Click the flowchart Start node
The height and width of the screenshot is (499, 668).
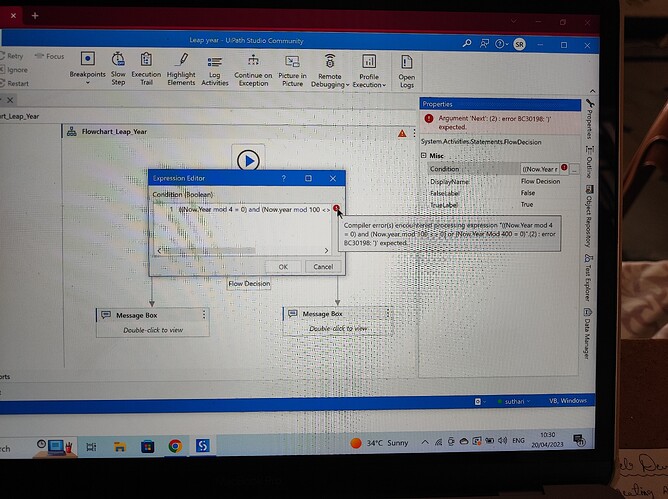[x=248, y=161]
